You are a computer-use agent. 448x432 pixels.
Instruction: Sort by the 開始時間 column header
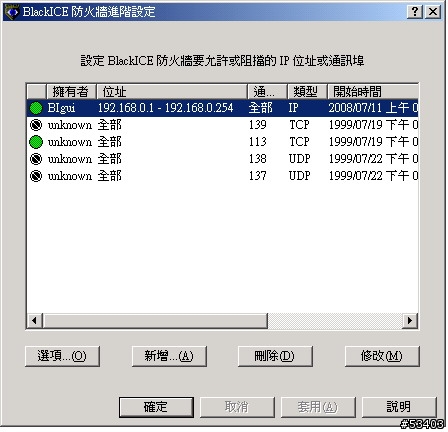[373, 91]
